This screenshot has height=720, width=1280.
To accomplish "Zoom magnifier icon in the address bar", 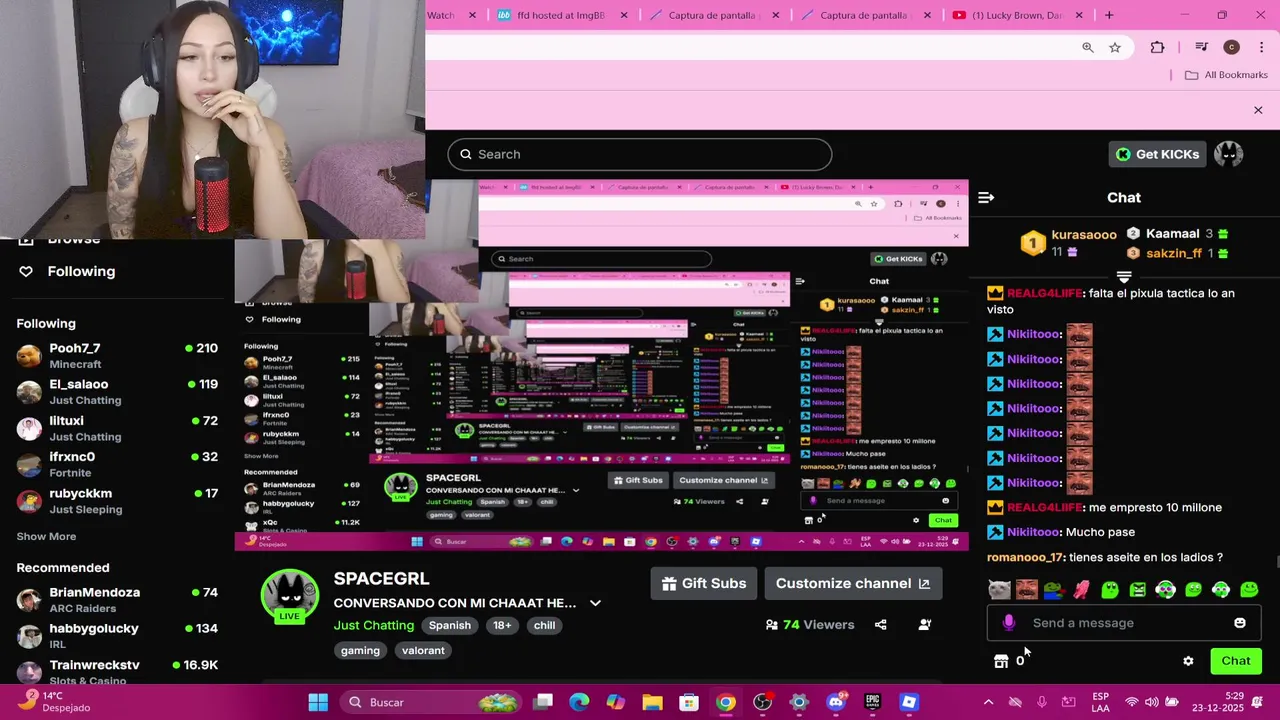I will click(x=1088, y=47).
